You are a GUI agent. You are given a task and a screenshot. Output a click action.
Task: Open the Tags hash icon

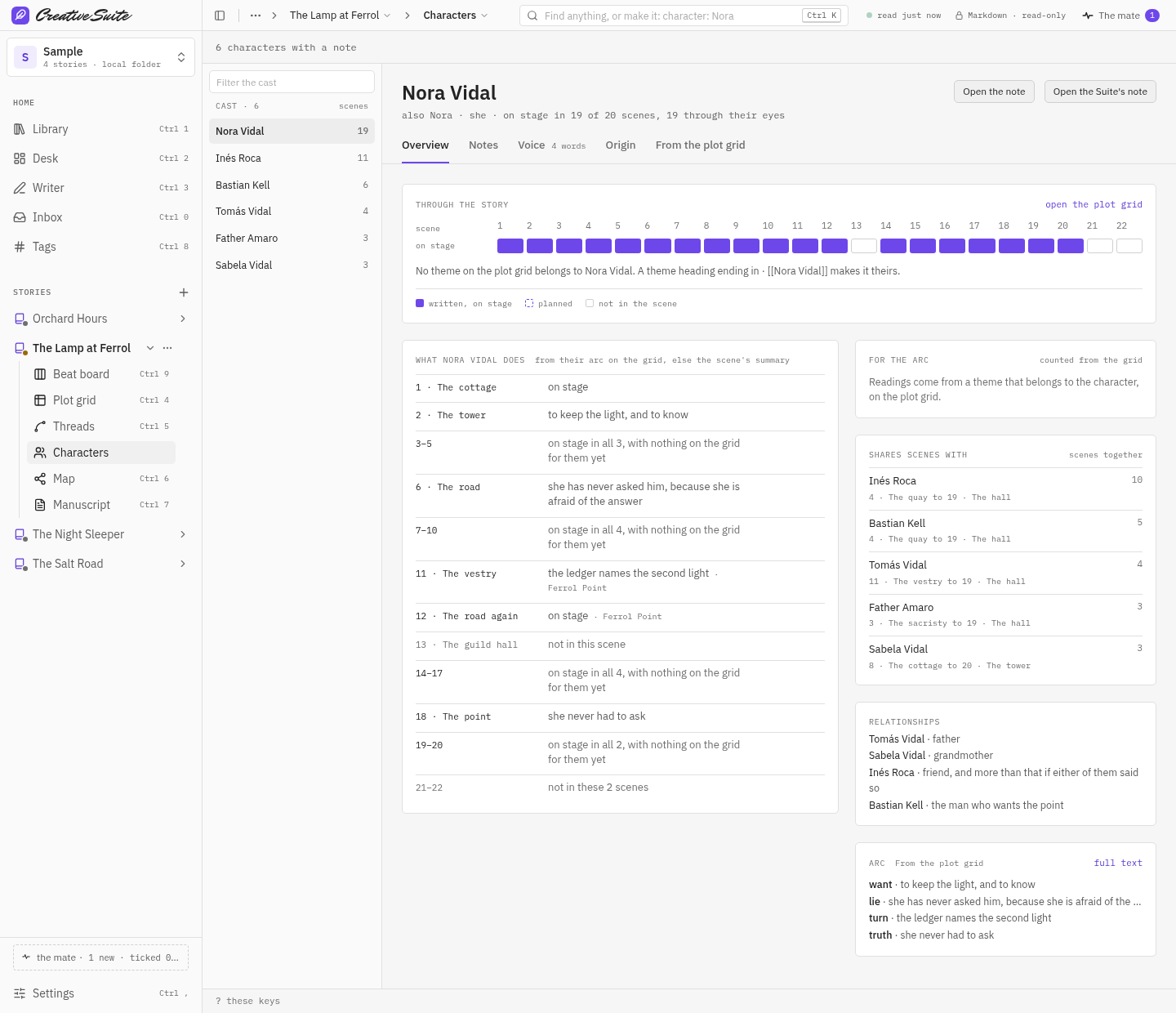(x=20, y=247)
